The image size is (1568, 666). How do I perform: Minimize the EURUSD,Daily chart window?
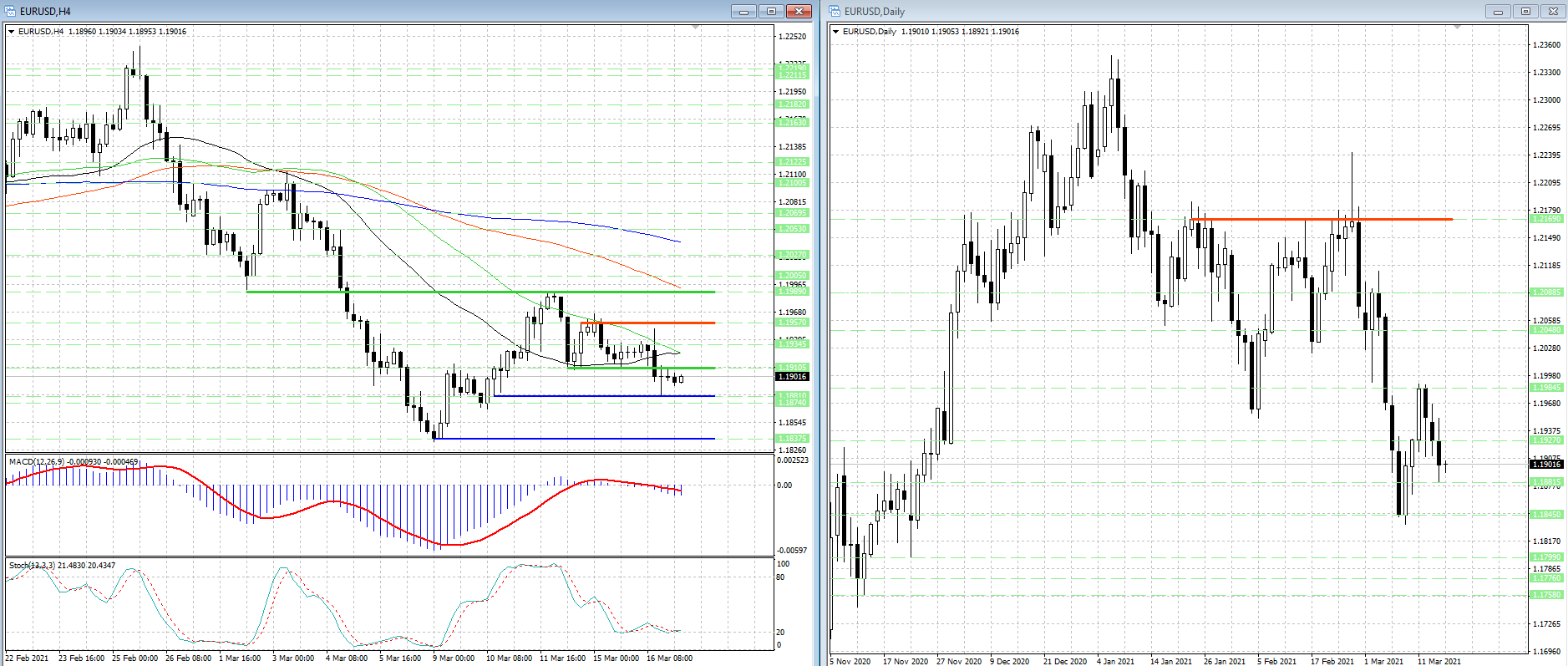pyautogui.click(x=1497, y=11)
